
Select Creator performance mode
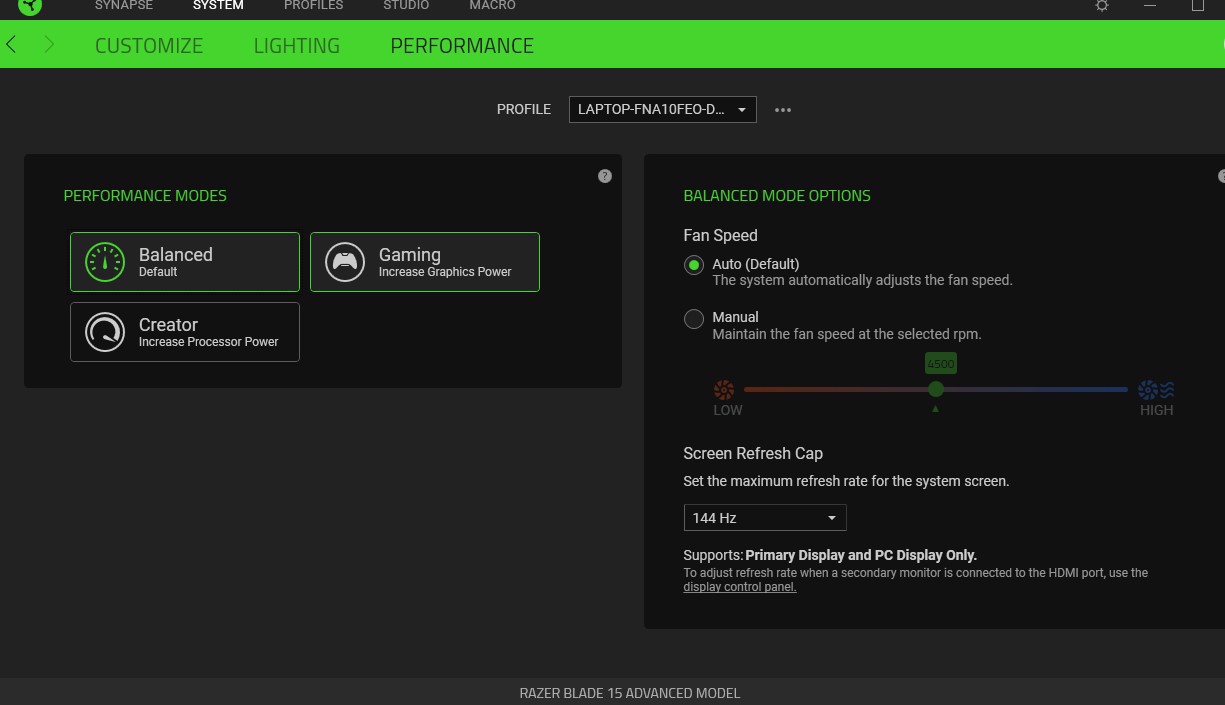coord(185,332)
